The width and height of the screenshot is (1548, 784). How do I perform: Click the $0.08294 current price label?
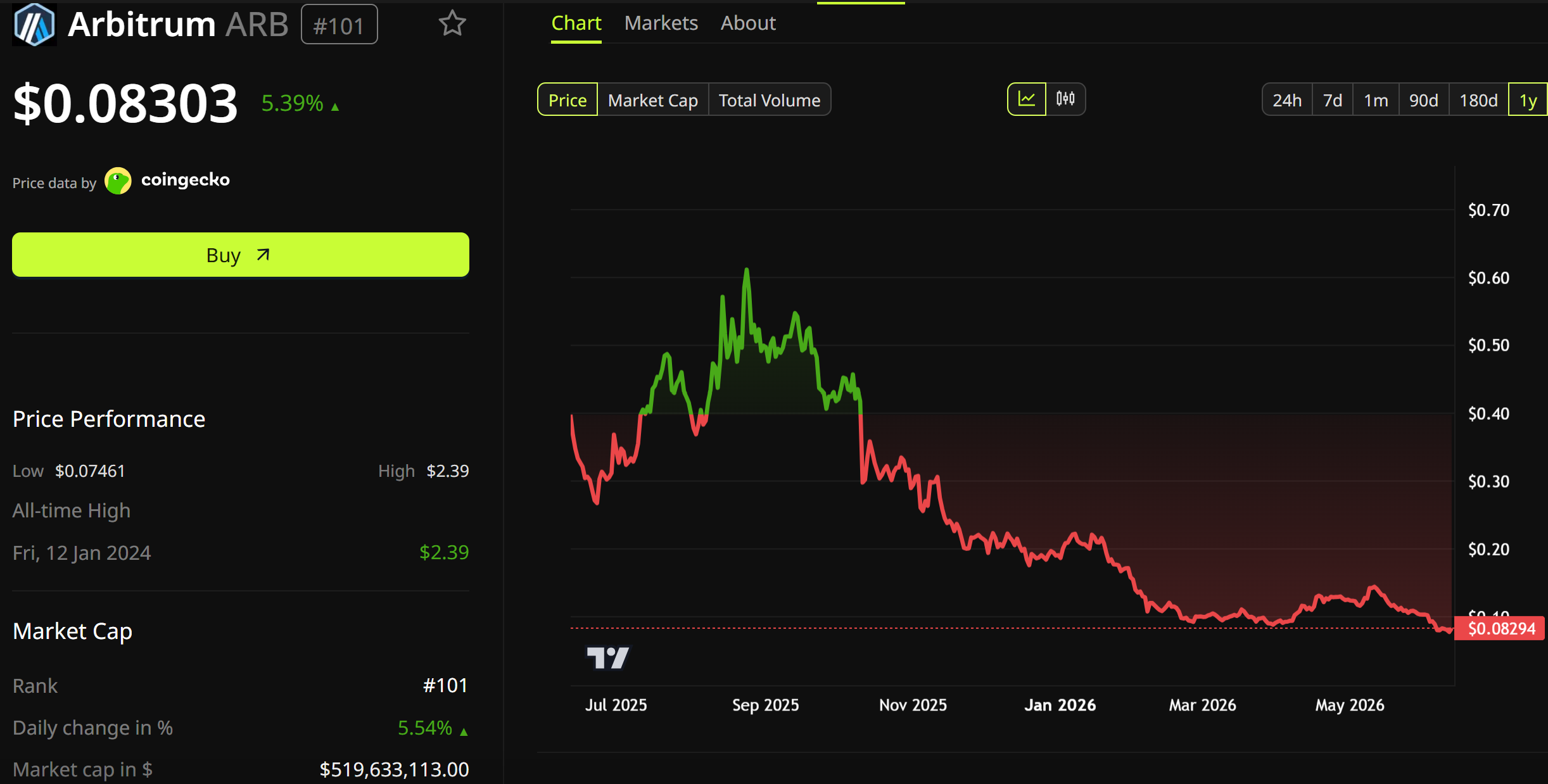(1500, 628)
